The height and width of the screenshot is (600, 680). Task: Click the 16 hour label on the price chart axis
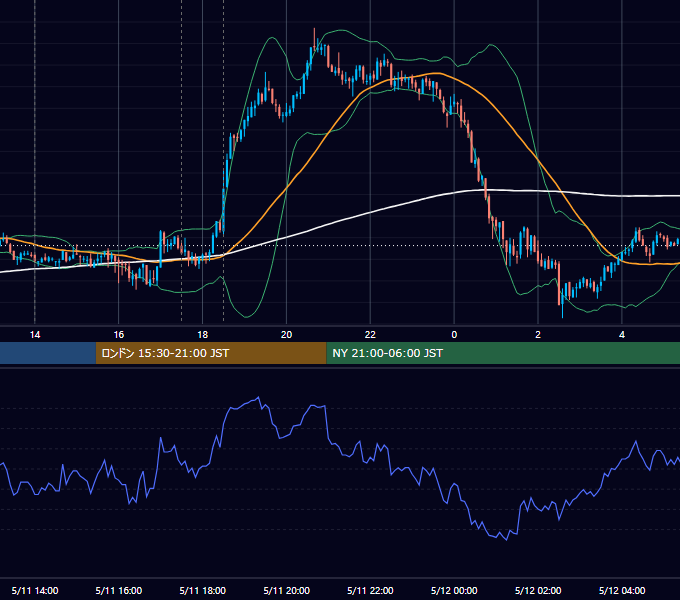(118, 335)
